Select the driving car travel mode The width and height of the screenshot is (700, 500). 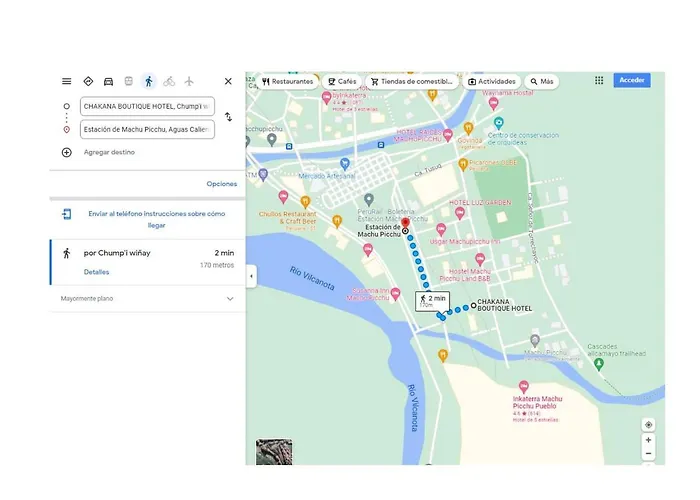click(108, 81)
